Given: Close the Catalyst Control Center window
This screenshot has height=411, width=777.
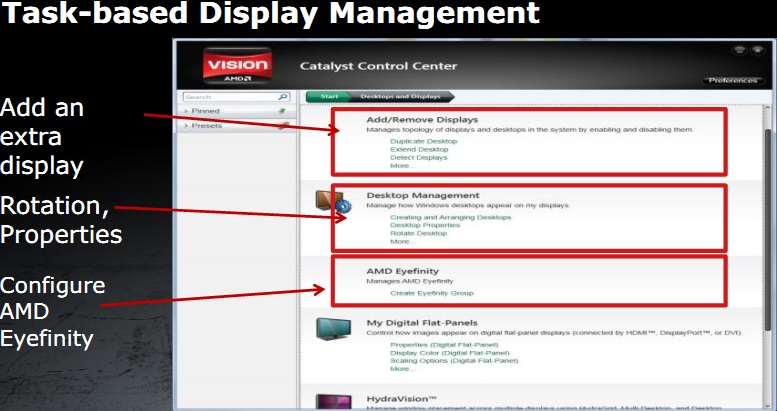Looking at the screenshot, I should (x=757, y=50).
